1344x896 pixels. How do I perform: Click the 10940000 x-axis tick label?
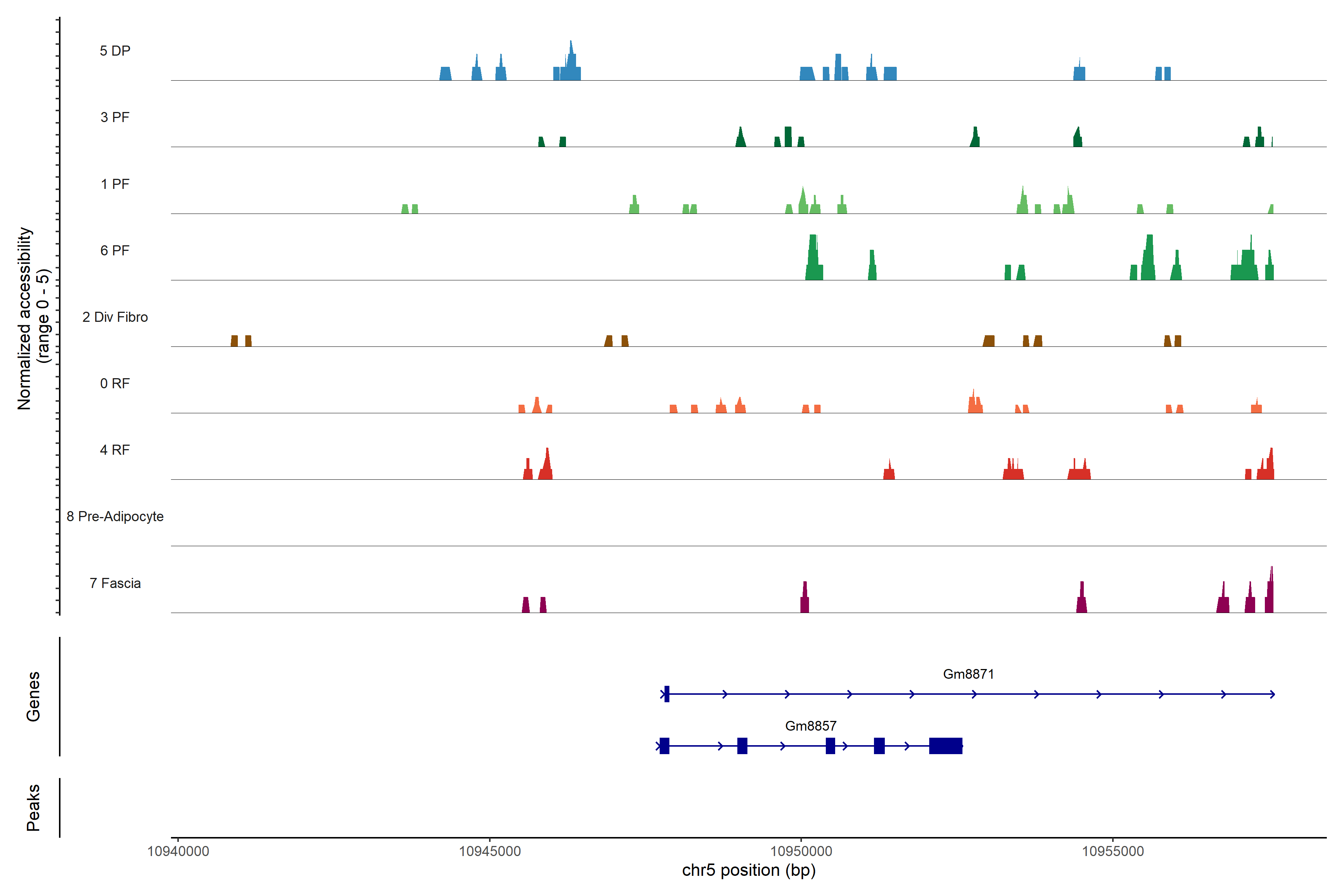pyautogui.click(x=178, y=852)
